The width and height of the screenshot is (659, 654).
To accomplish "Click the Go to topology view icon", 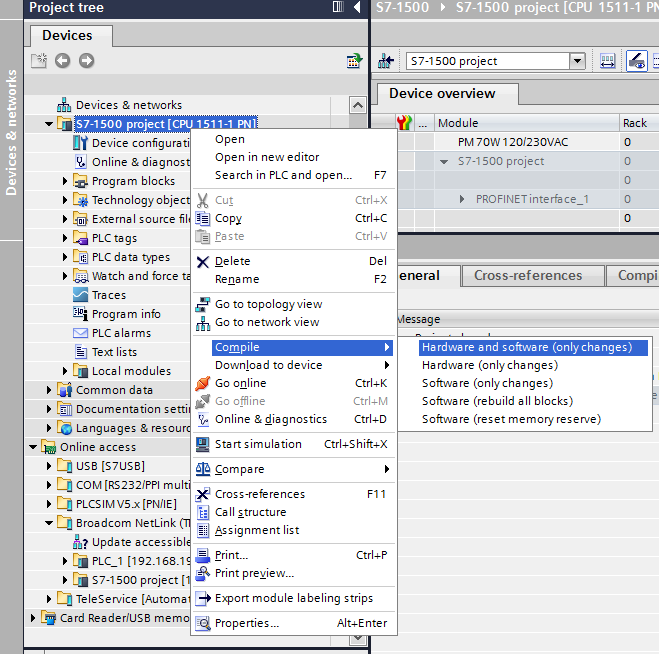I will pyautogui.click(x=203, y=304).
